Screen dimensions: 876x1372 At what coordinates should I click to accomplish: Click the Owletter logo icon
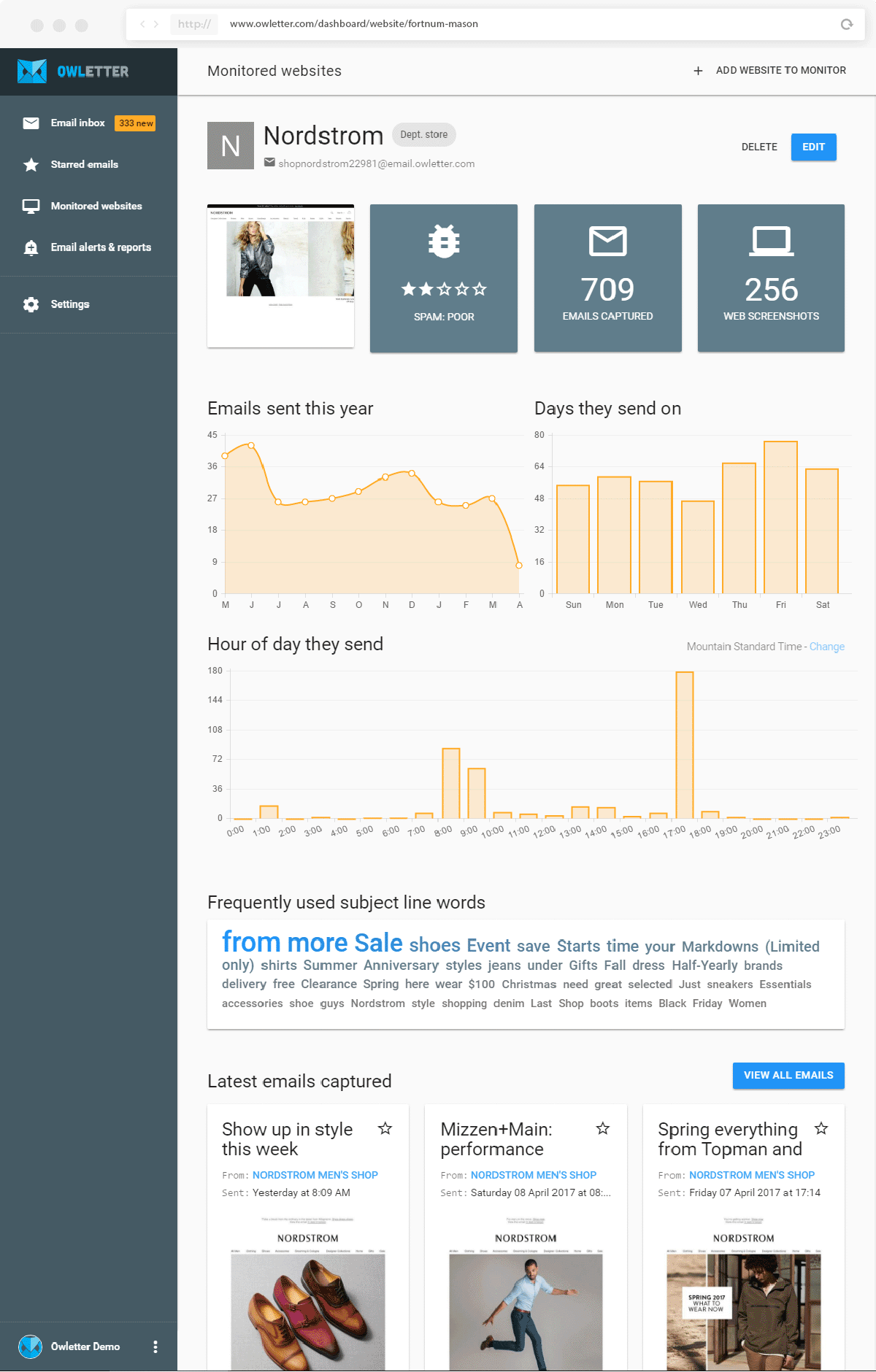coord(32,71)
